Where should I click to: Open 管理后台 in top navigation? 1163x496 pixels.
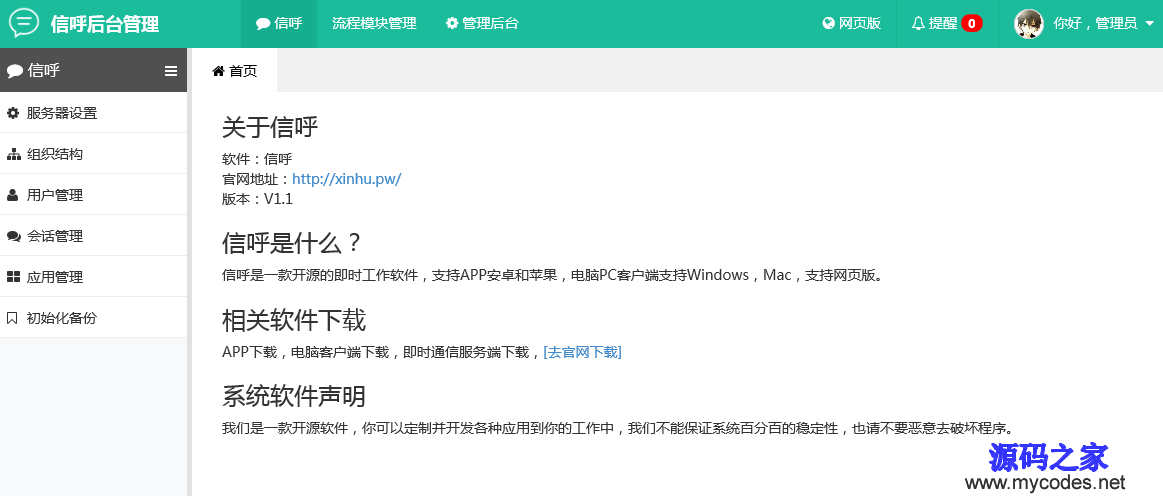point(482,24)
